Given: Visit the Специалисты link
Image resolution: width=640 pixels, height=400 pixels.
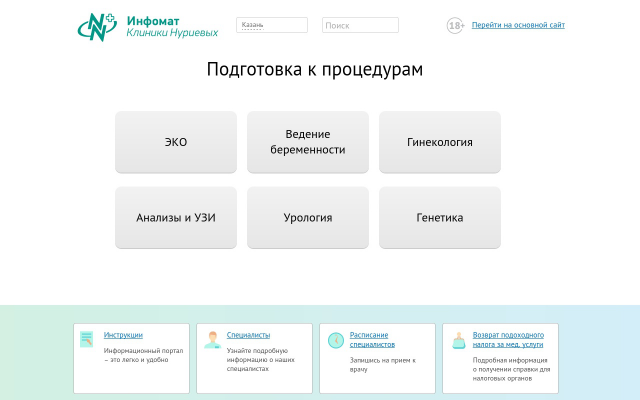Looking at the screenshot, I should point(248,335).
